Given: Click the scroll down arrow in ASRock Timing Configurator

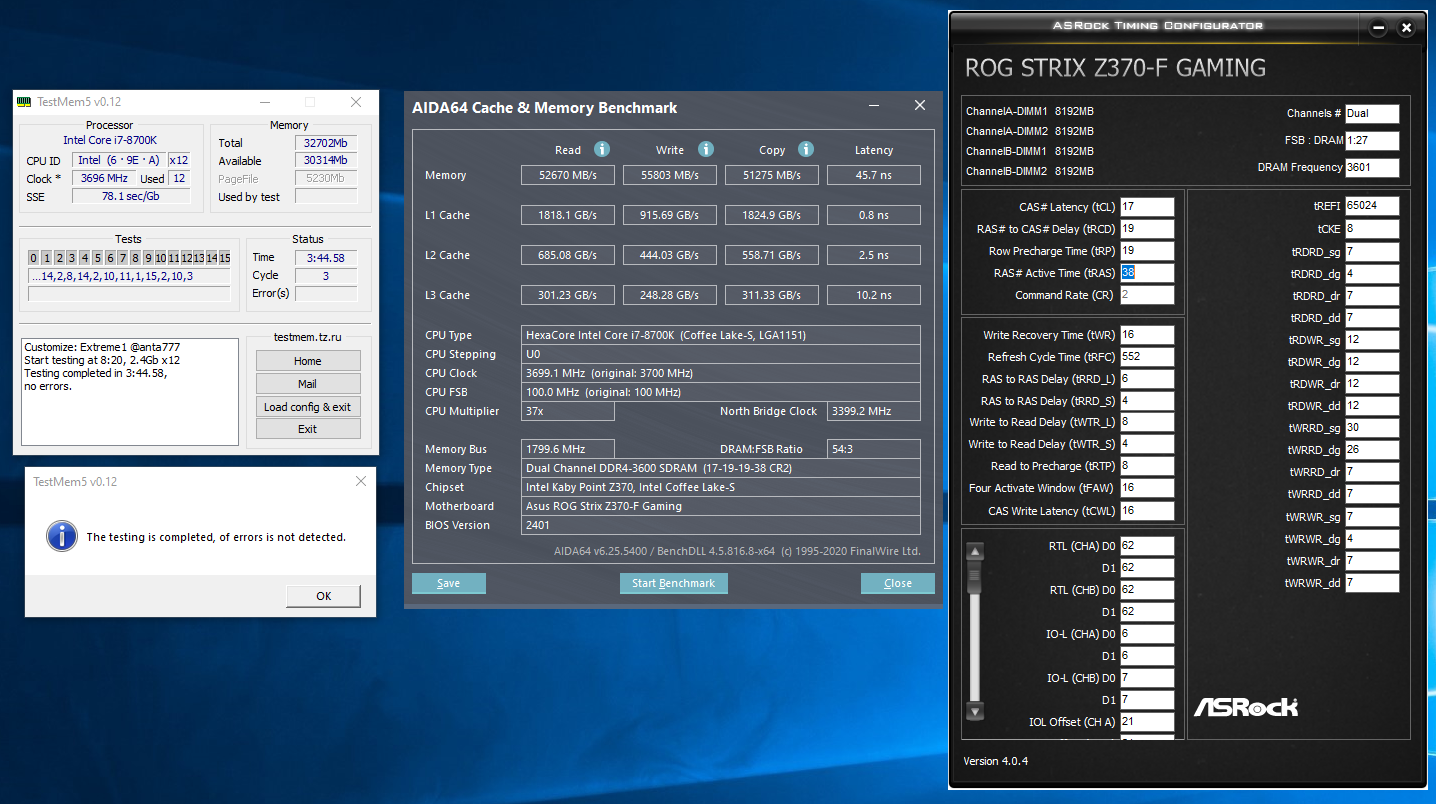Looking at the screenshot, I should (975, 711).
